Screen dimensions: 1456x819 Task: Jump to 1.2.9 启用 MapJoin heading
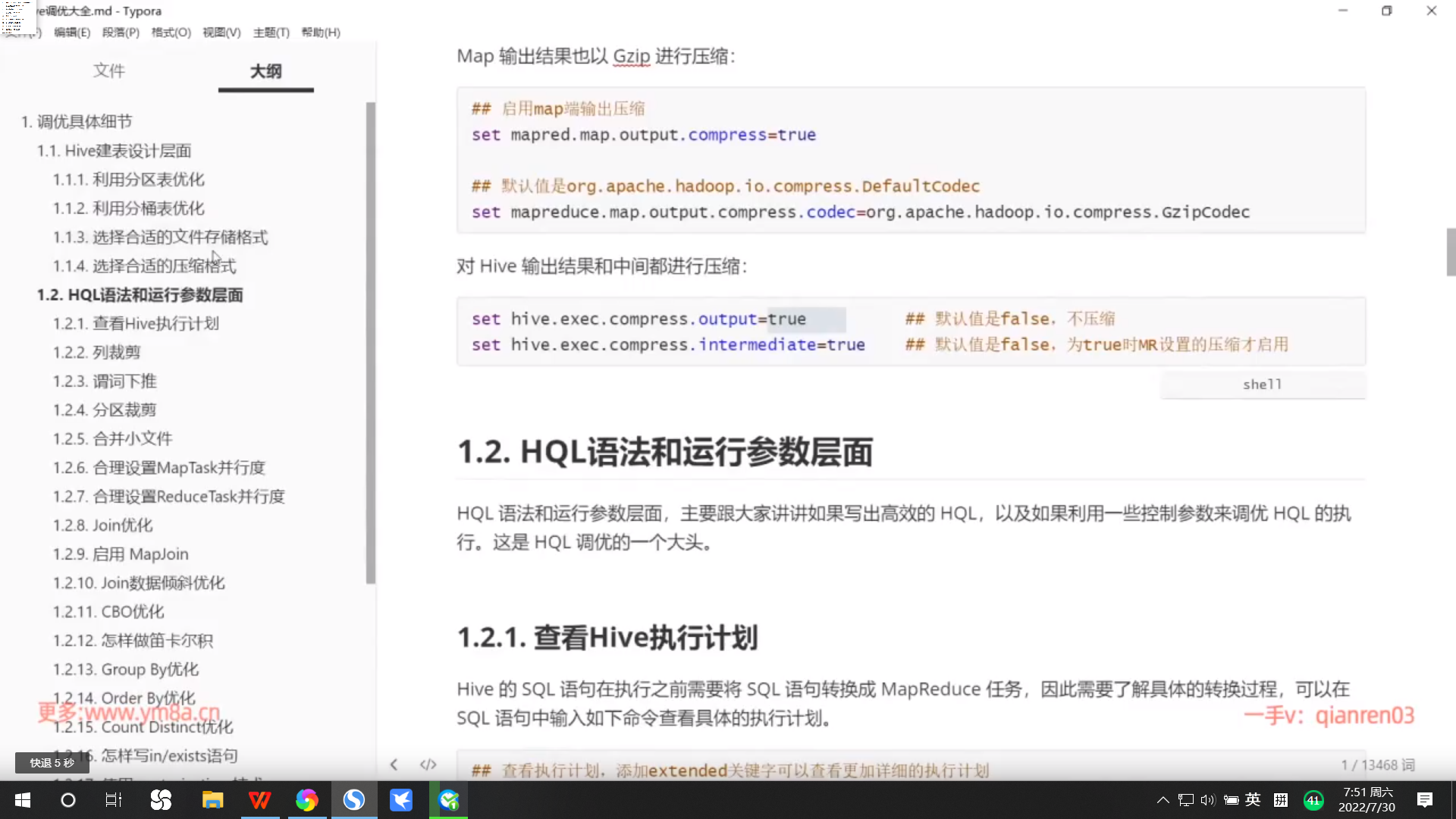[x=121, y=554]
